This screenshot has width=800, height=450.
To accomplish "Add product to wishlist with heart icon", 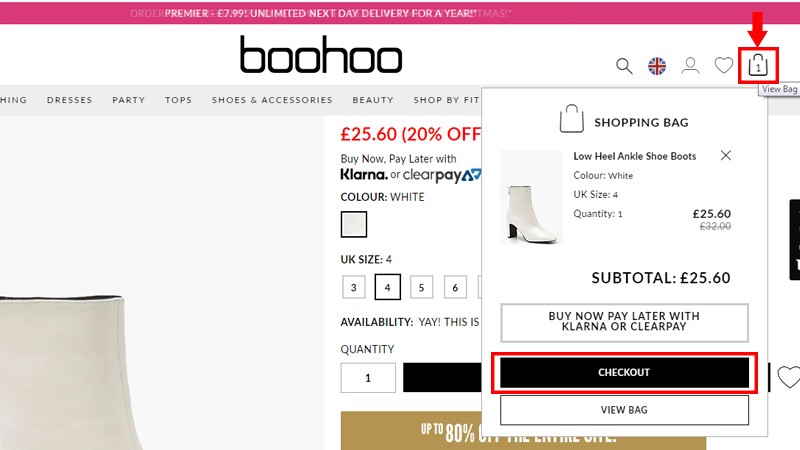I will click(x=789, y=378).
